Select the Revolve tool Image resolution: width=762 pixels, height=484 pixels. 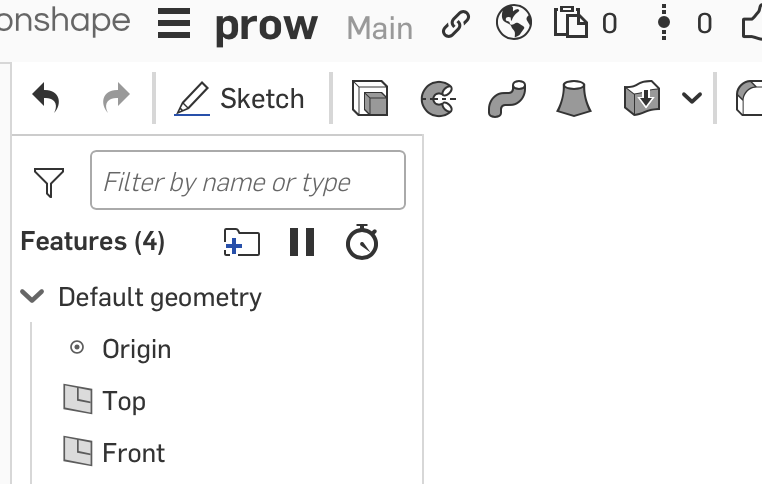coord(439,98)
